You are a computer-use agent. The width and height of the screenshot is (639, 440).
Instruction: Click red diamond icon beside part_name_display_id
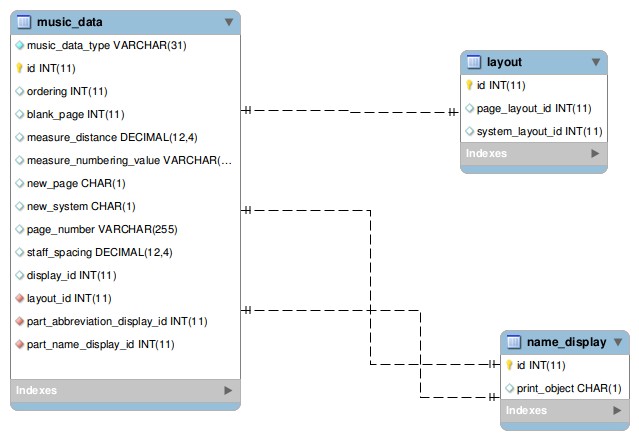pyautogui.click(x=19, y=344)
